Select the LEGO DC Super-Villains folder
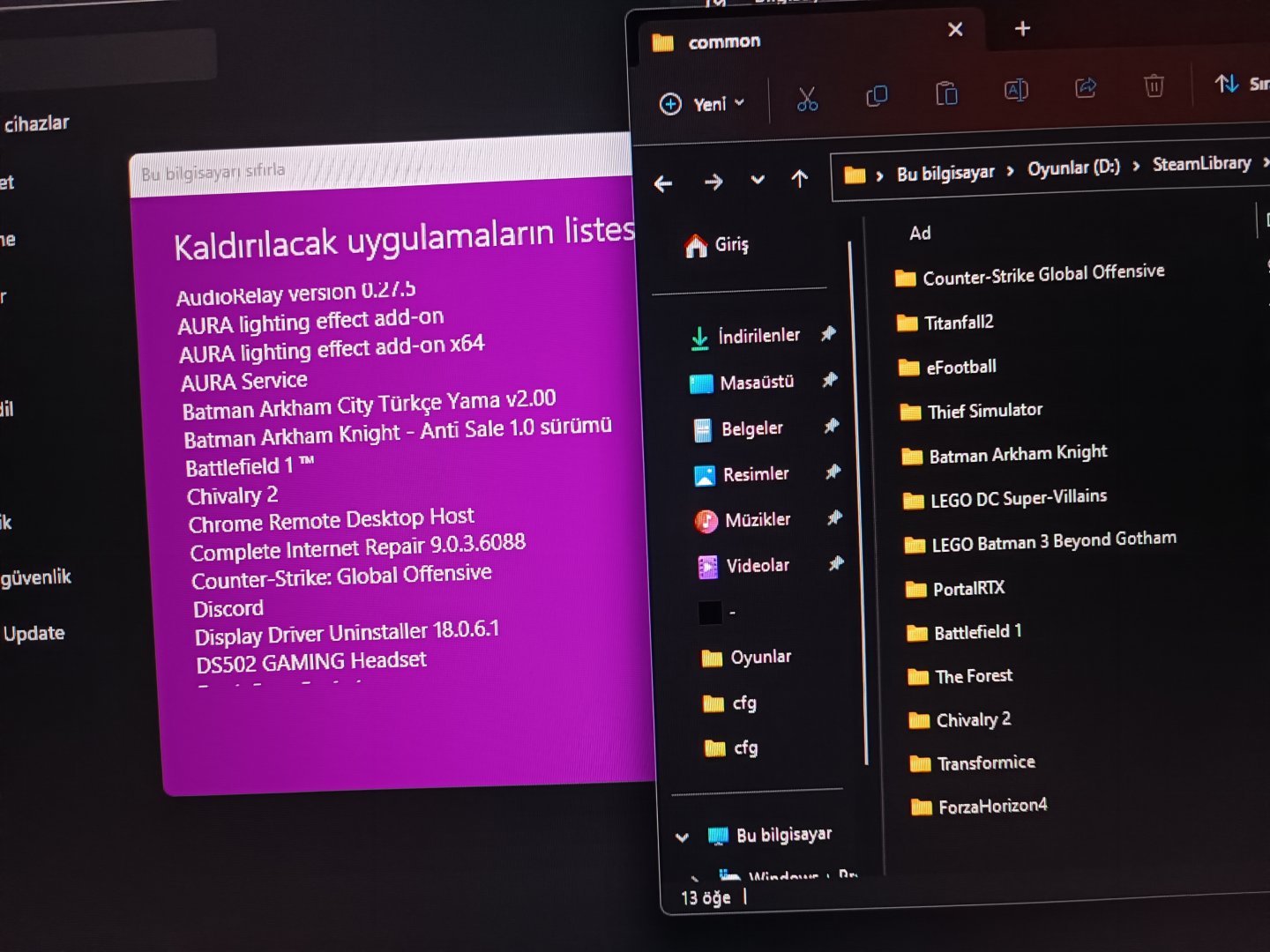Screen dimensions: 1270x952 1005,499
